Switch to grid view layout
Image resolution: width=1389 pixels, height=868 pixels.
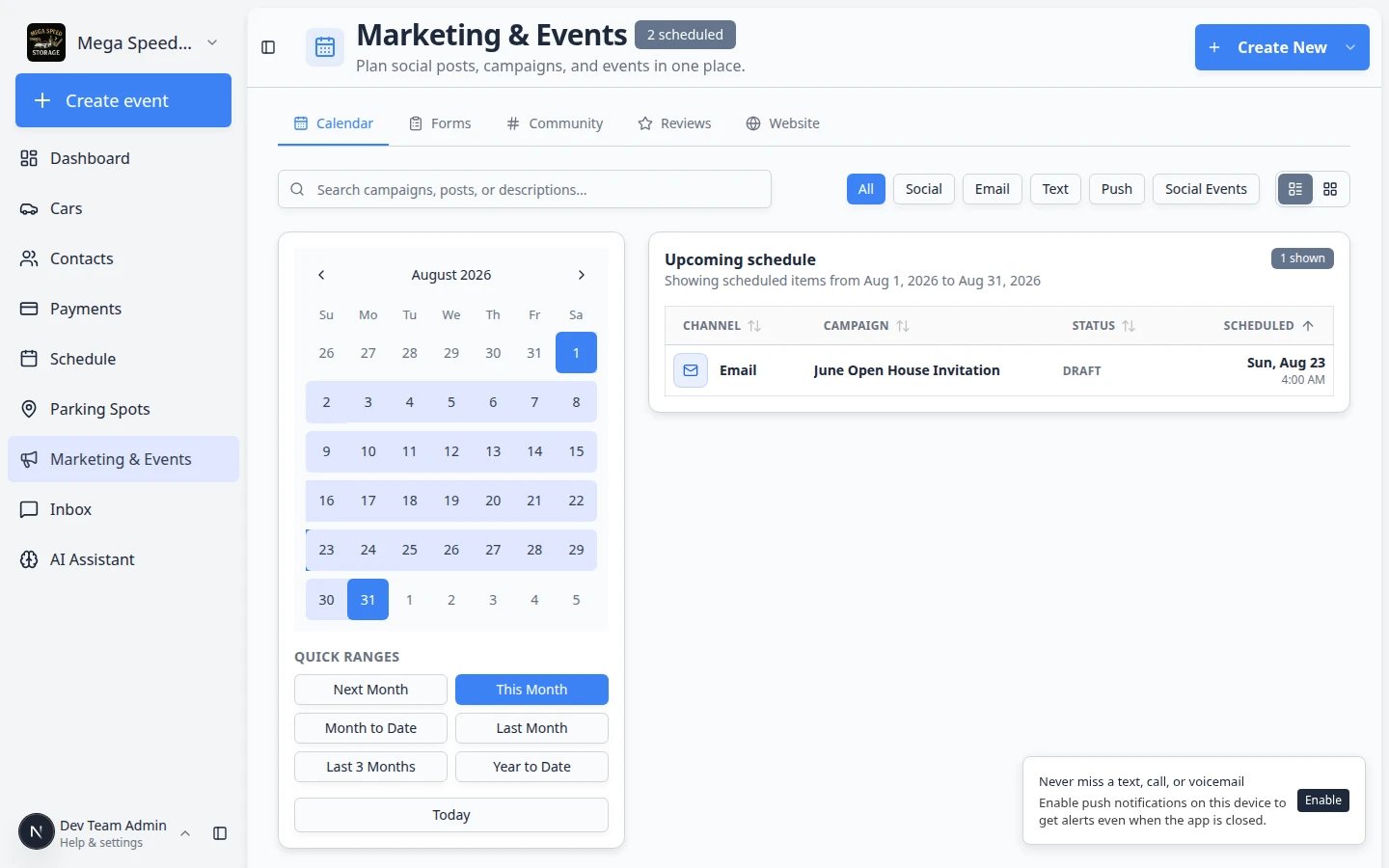pyautogui.click(x=1330, y=189)
